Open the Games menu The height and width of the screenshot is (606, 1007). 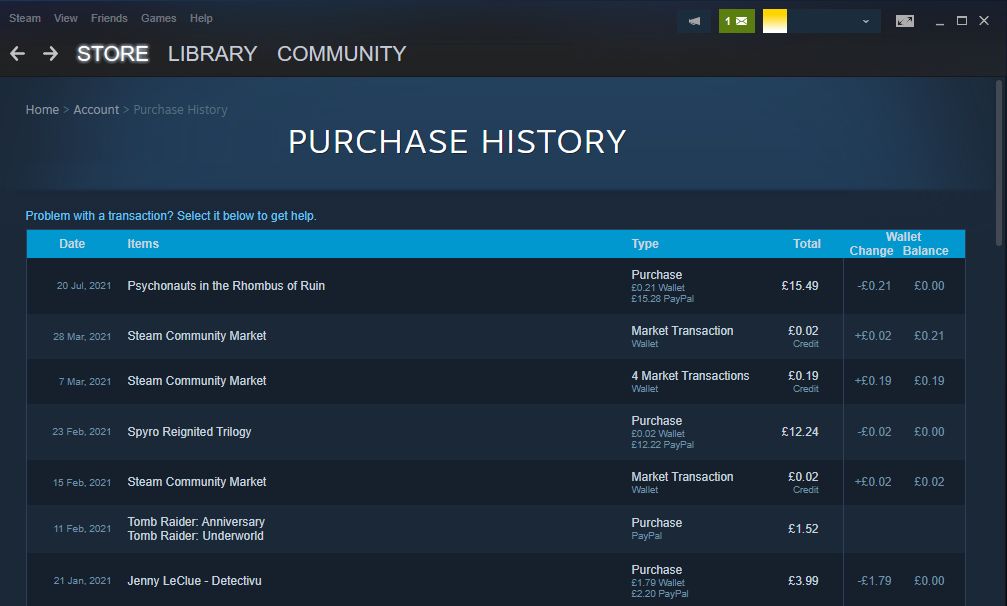[x=158, y=18]
